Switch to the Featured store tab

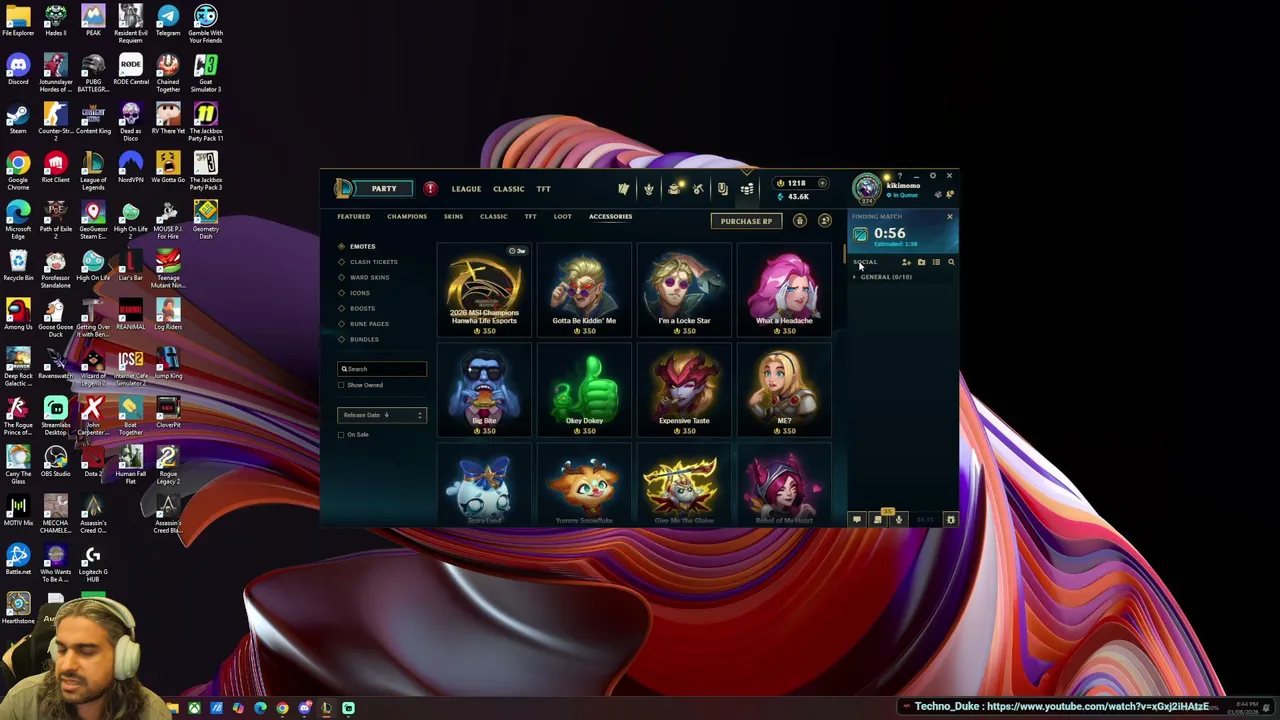pos(353,217)
